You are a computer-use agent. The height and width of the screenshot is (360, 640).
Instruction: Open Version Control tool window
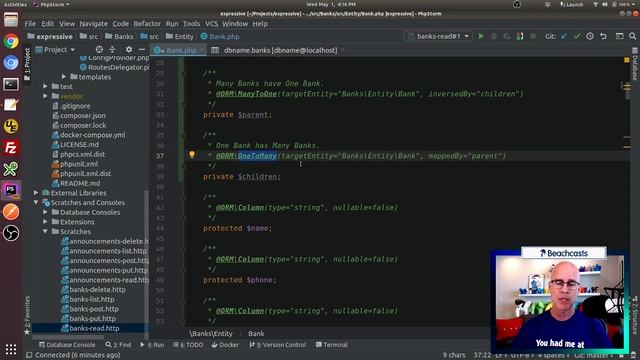coord(278,345)
